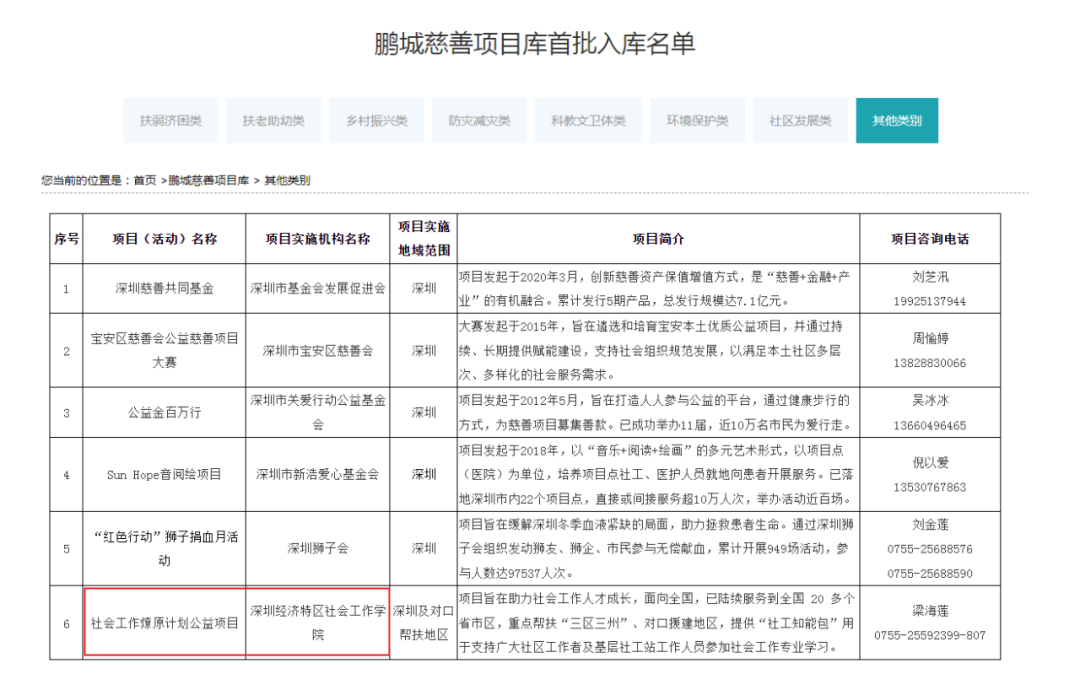Select the 乡村振兴类 tab
Screen dimensions: 1080x690
coord(377,121)
